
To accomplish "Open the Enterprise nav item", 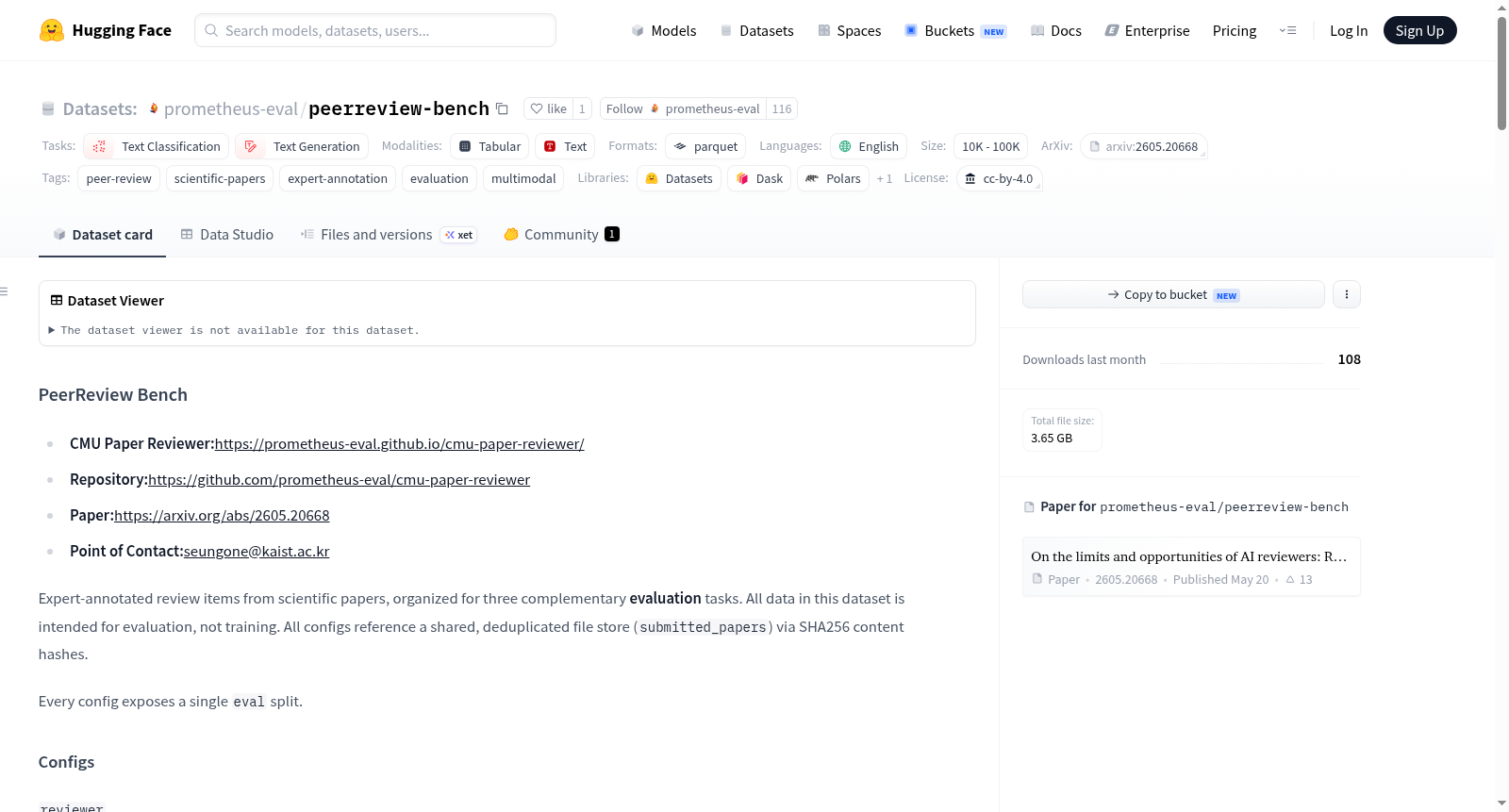I will [1147, 30].
